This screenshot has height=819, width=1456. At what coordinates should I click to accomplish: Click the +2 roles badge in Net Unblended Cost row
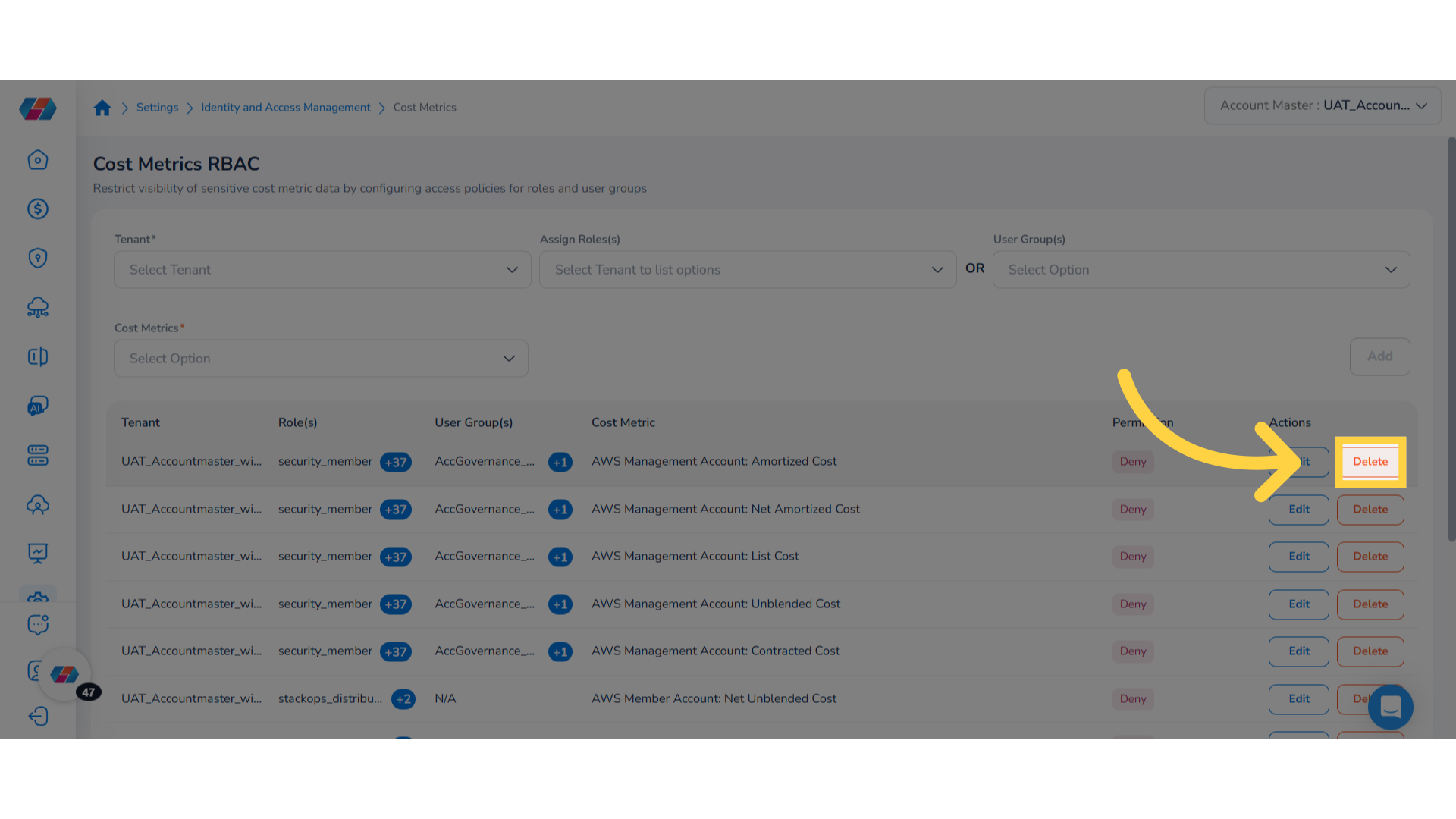403,699
